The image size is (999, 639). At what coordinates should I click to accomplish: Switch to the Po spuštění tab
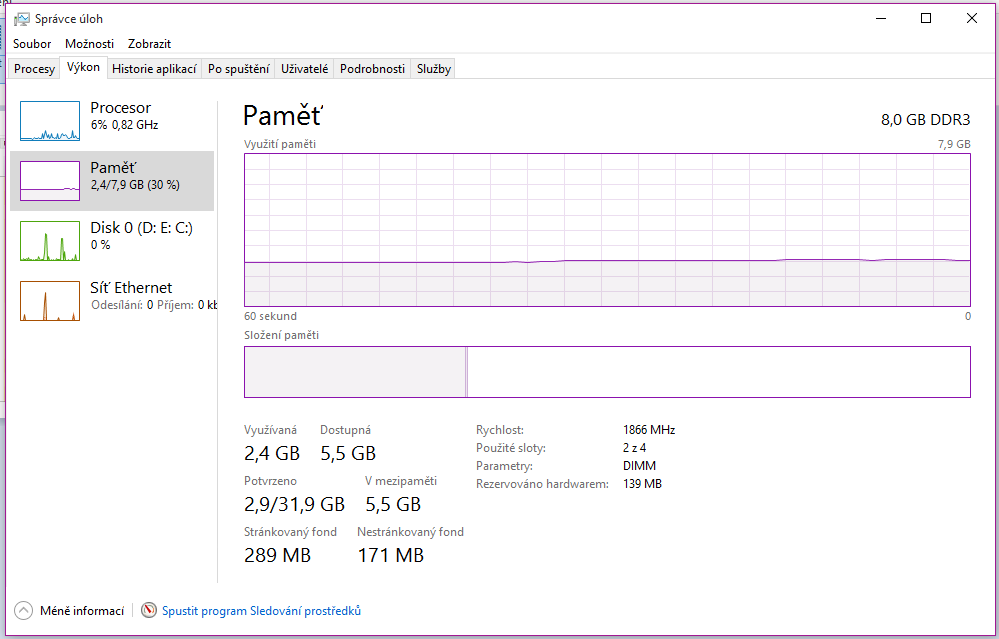[238, 69]
